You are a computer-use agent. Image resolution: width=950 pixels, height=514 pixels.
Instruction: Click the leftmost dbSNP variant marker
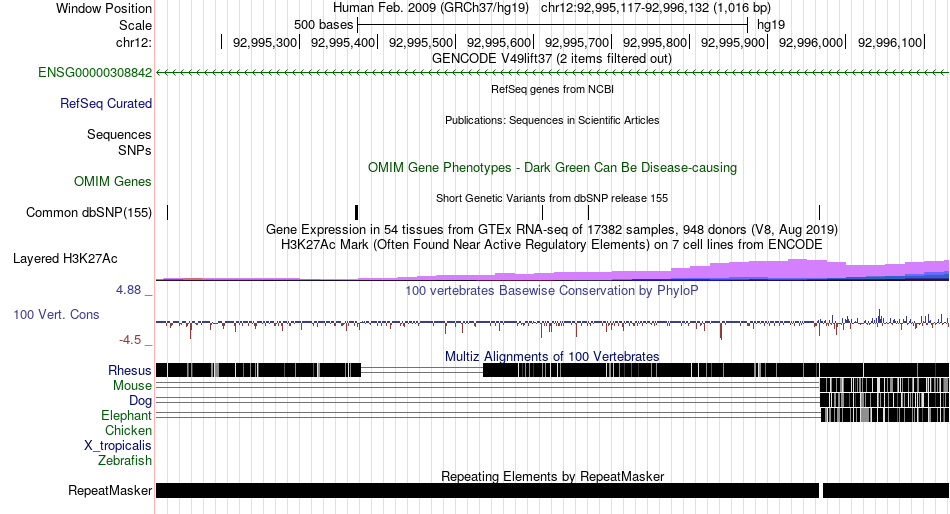168,212
